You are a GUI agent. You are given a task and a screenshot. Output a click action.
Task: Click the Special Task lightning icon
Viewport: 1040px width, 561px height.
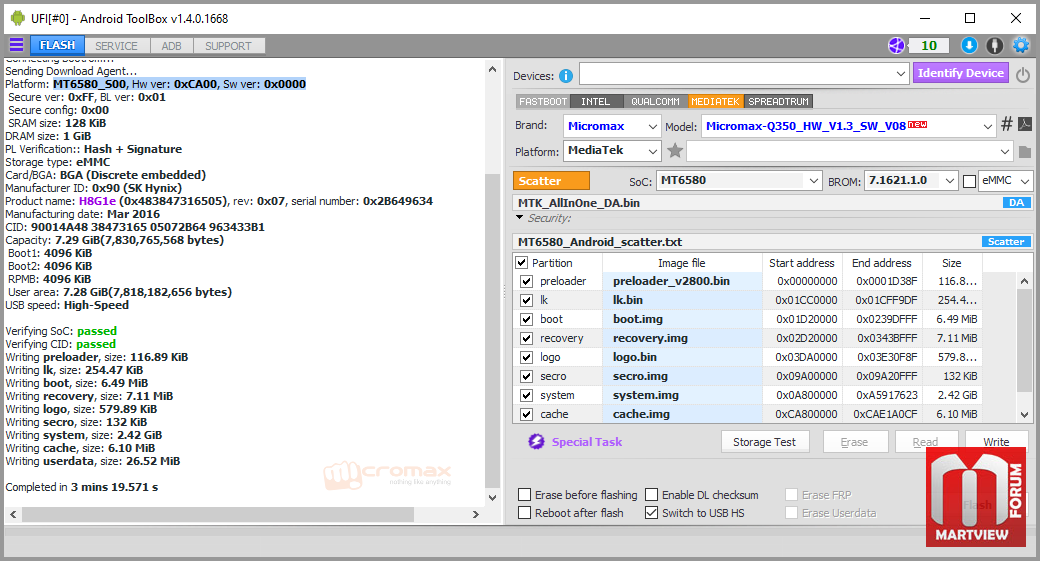[536, 442]
